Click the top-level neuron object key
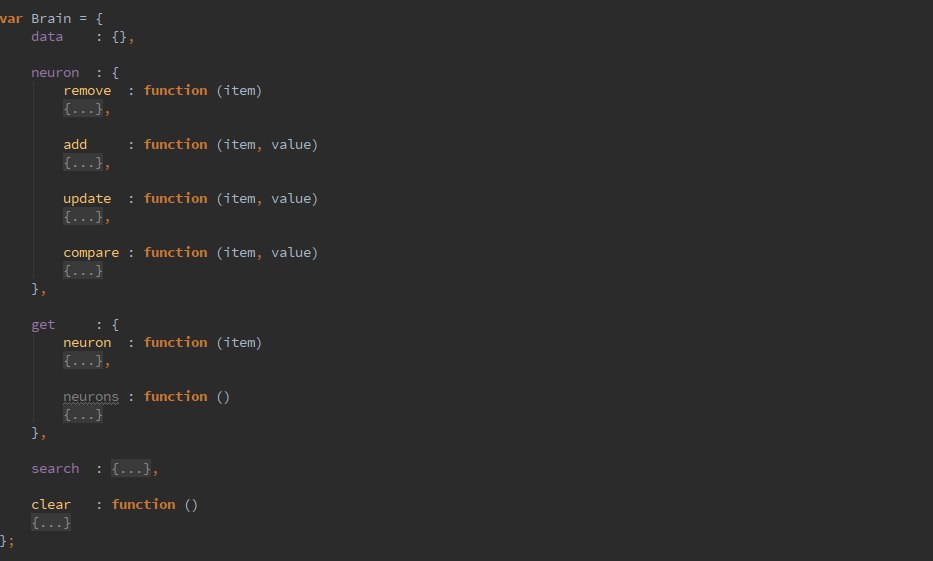This screenshot has width=933, height=561. click(x=55, y=72)
